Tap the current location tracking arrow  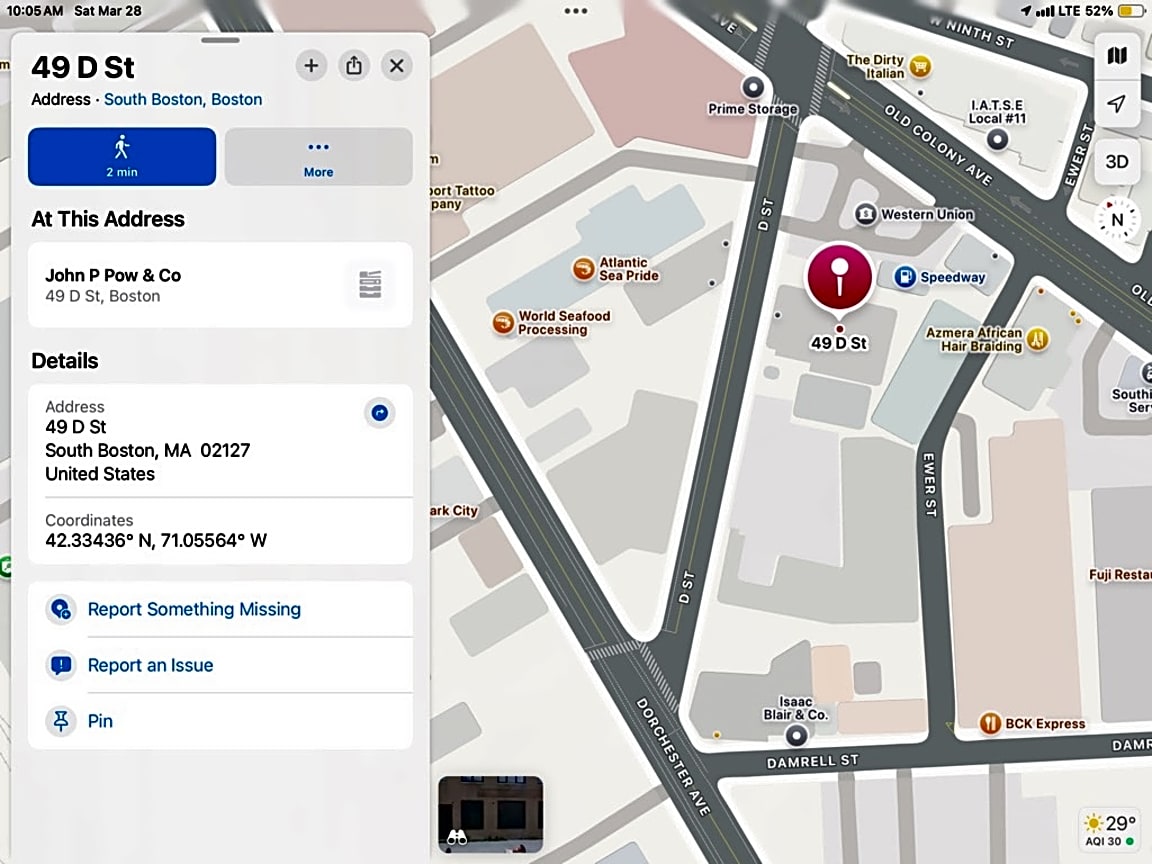click(x=1117, y=105)
